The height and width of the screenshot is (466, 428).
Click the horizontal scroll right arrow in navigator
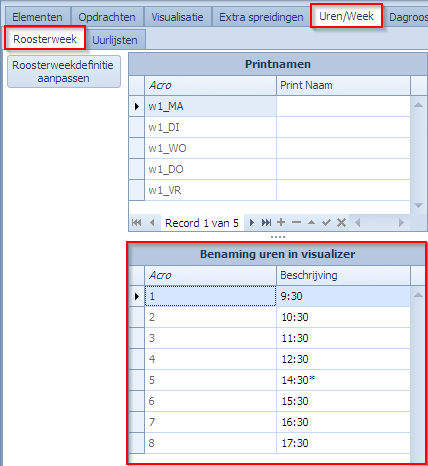point(401,222)
